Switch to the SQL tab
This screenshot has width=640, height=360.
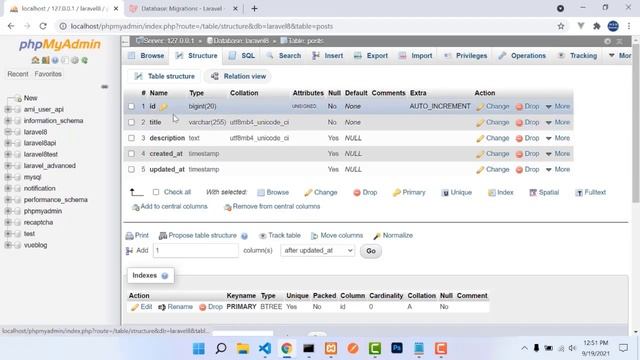(242, 56)
